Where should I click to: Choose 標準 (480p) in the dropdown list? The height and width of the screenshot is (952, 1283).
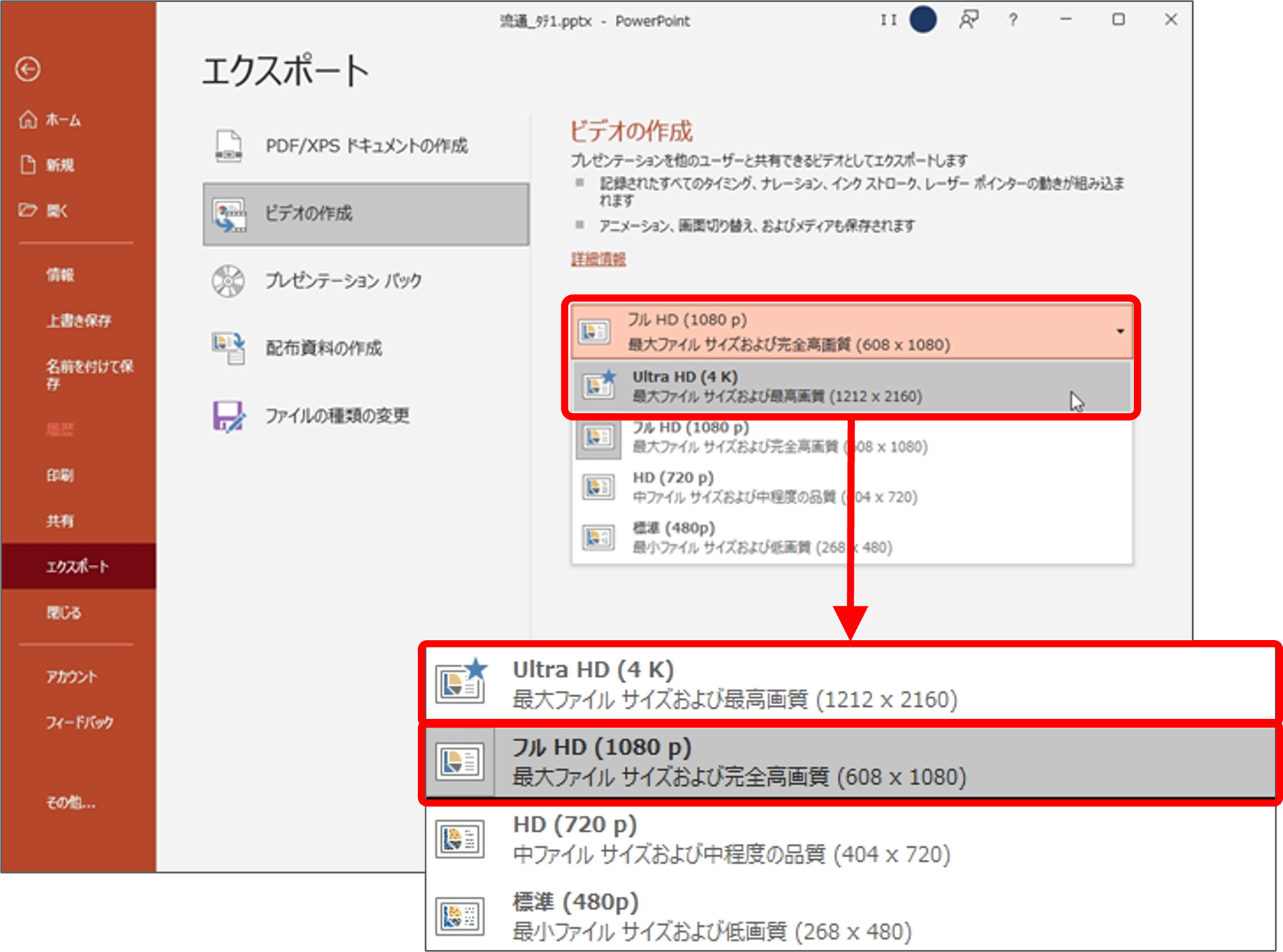(x=851, y=537)
